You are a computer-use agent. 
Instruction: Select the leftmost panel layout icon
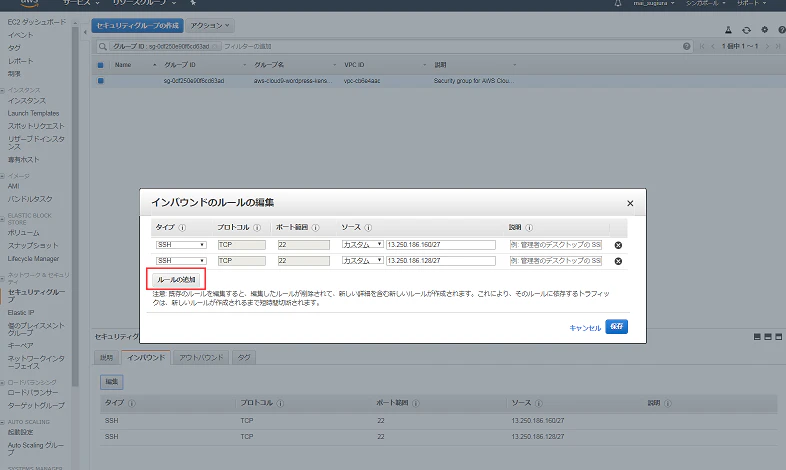[x=757, y=337]
